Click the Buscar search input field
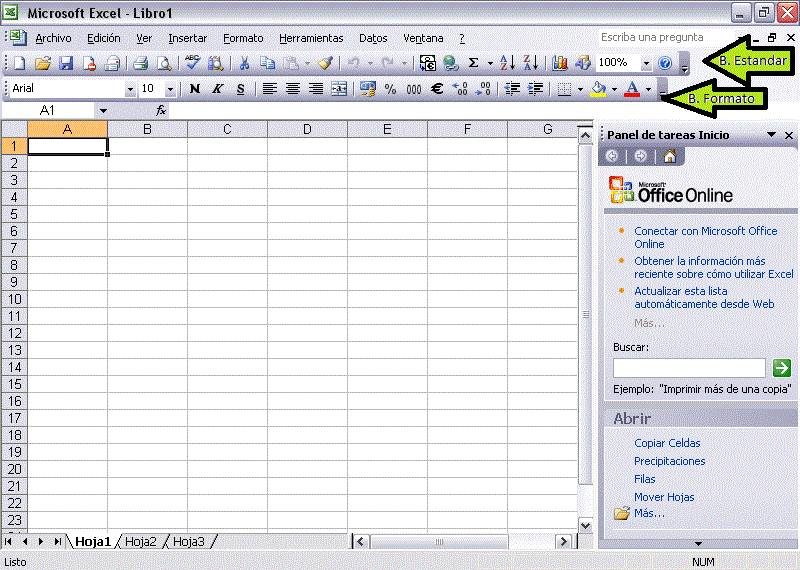 click(x=689, y=367)
